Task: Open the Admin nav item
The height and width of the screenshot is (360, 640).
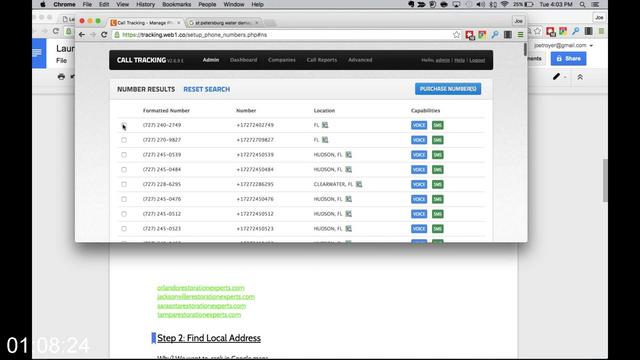Action: [x=211, y=60]
